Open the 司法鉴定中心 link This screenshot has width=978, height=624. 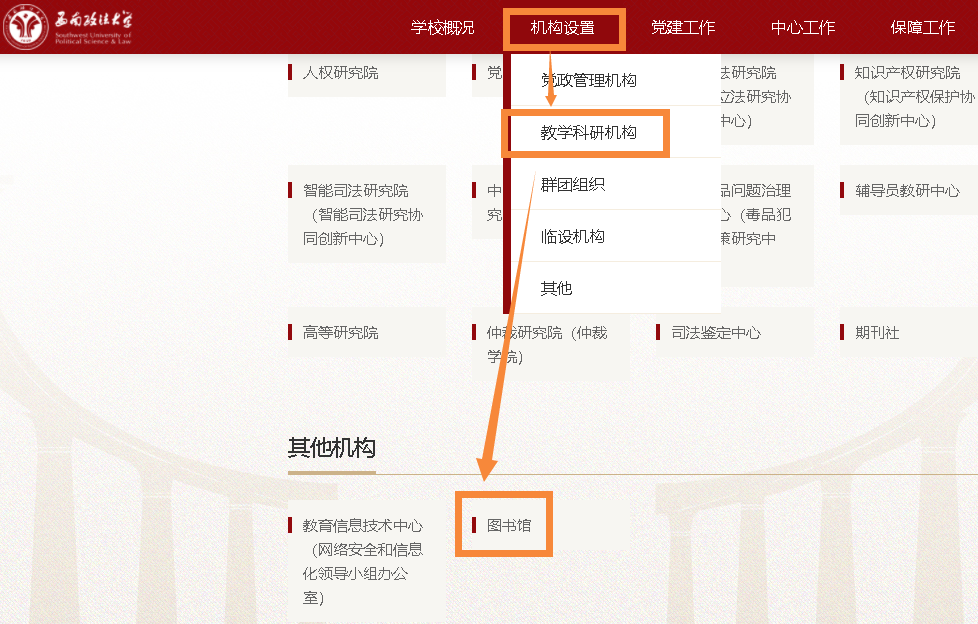pos(716,333)
